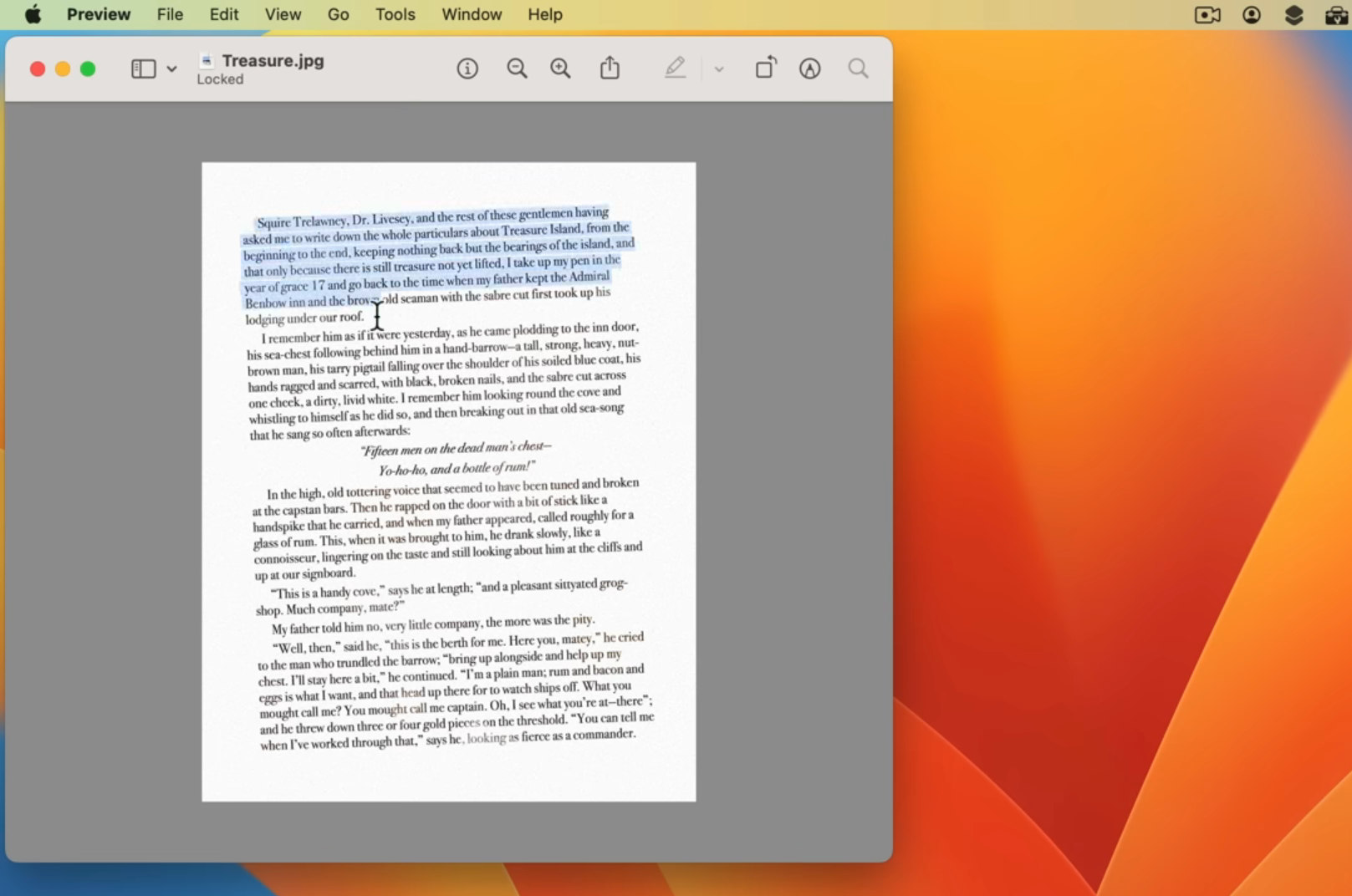The width and height of the screenshot is (1352, 896).
Task: Open the Tools menu
Action: click(x=395, y=14)
